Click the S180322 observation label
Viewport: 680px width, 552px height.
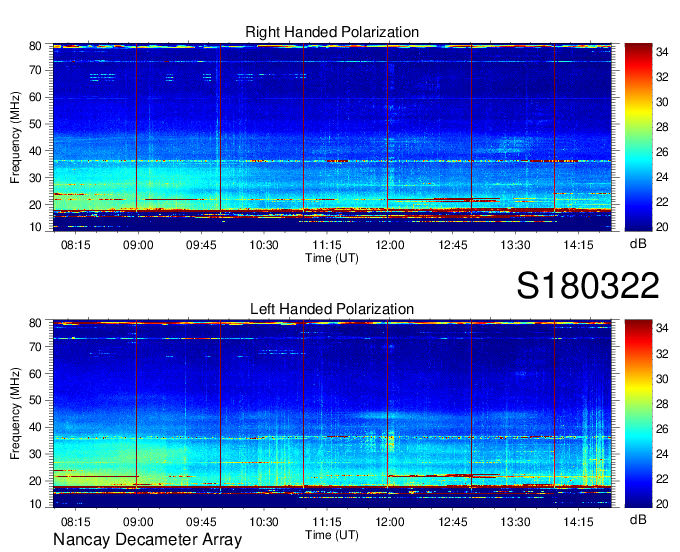coord(588,286)
